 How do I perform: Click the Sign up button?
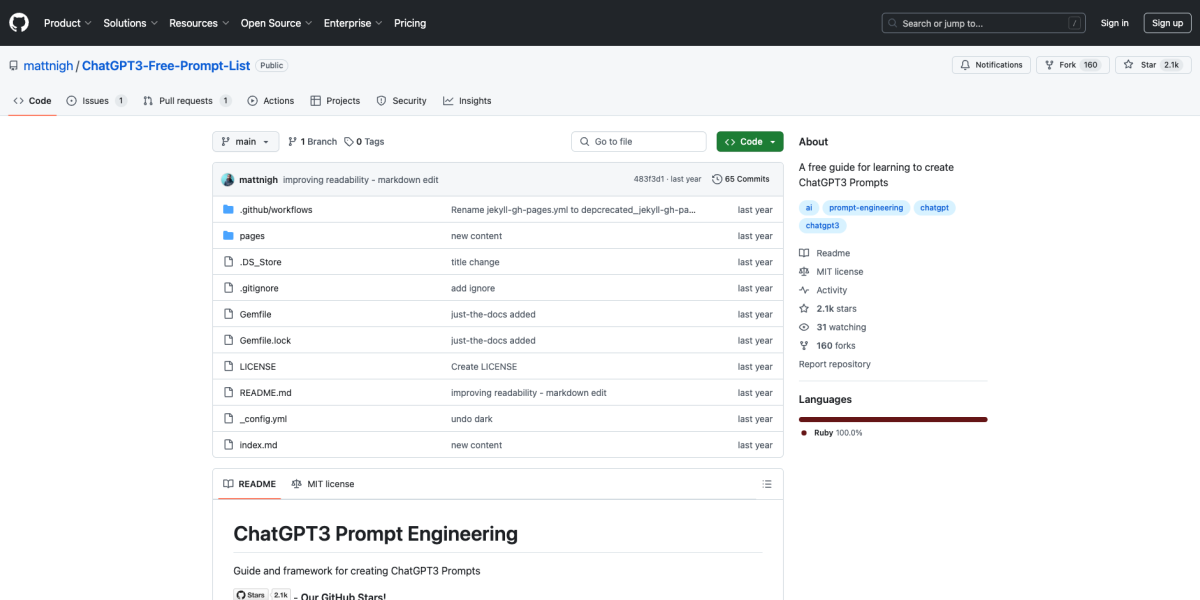coord(1167,22)
